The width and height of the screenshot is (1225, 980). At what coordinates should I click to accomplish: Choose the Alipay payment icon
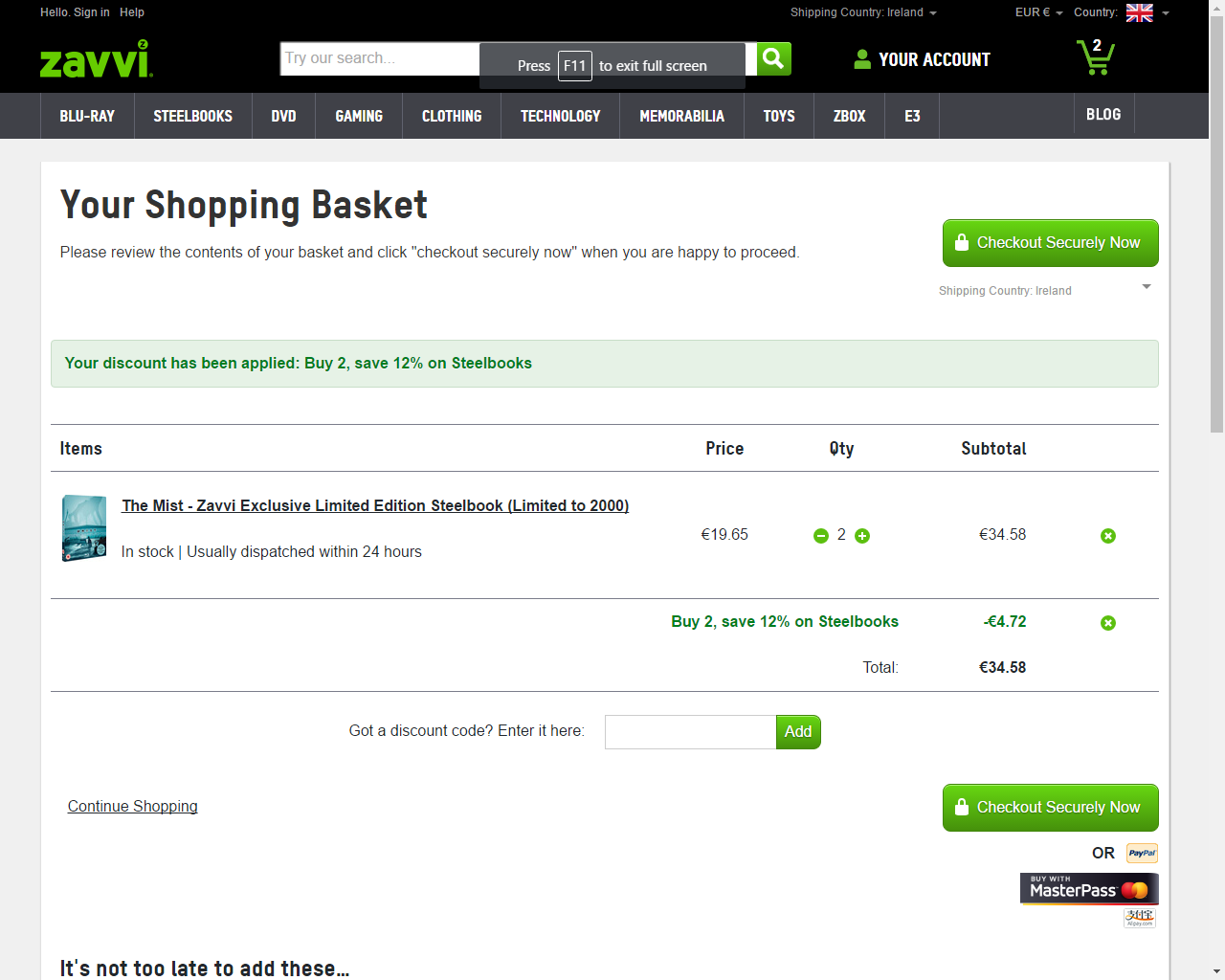click(x=1140, y=918)
